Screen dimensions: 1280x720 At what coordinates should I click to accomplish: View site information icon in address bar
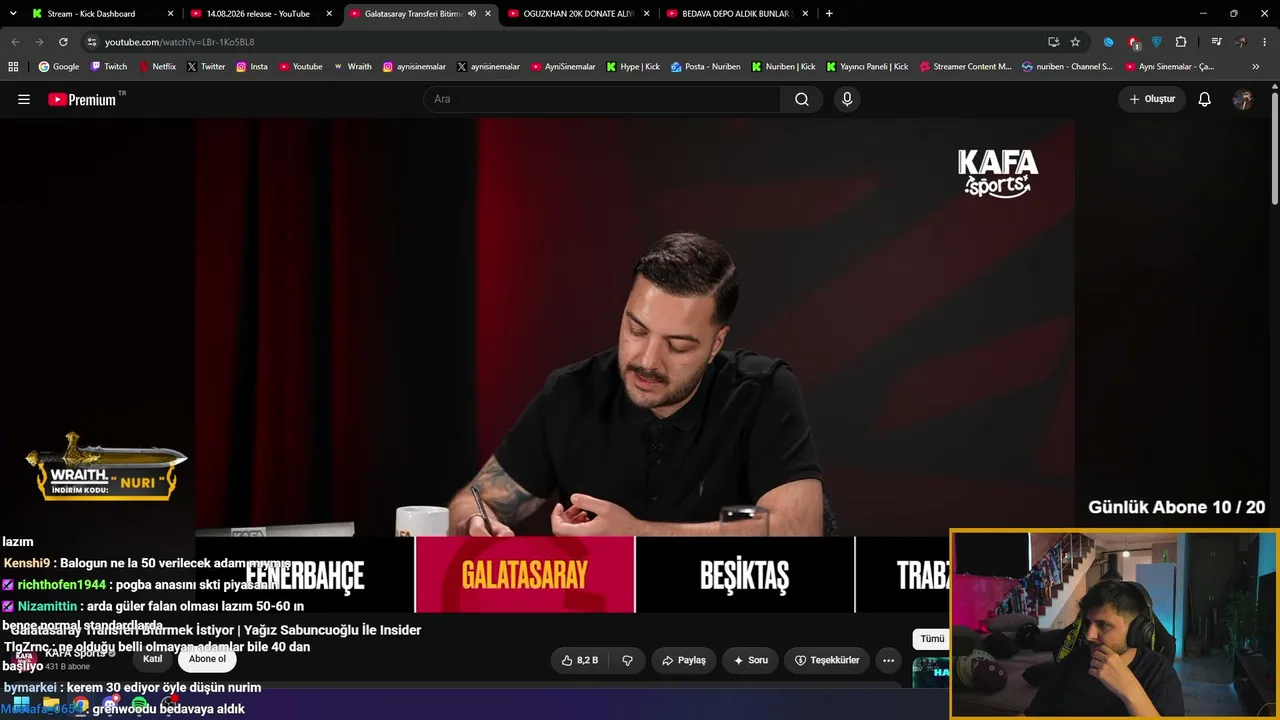click(x=92, y=42)
